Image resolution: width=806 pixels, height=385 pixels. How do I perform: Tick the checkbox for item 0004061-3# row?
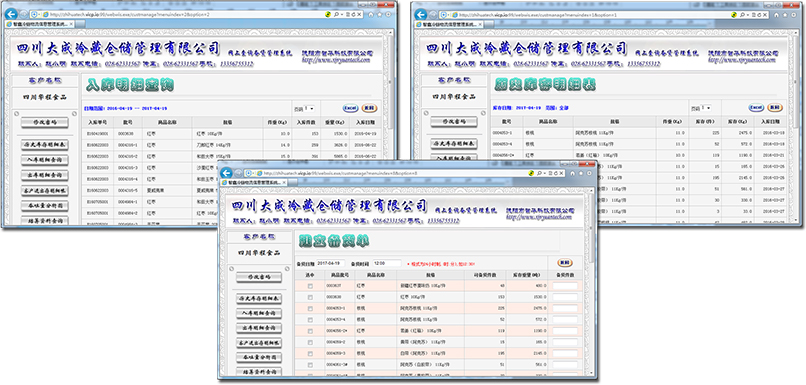pyautogui.click(x=309, y=365)
